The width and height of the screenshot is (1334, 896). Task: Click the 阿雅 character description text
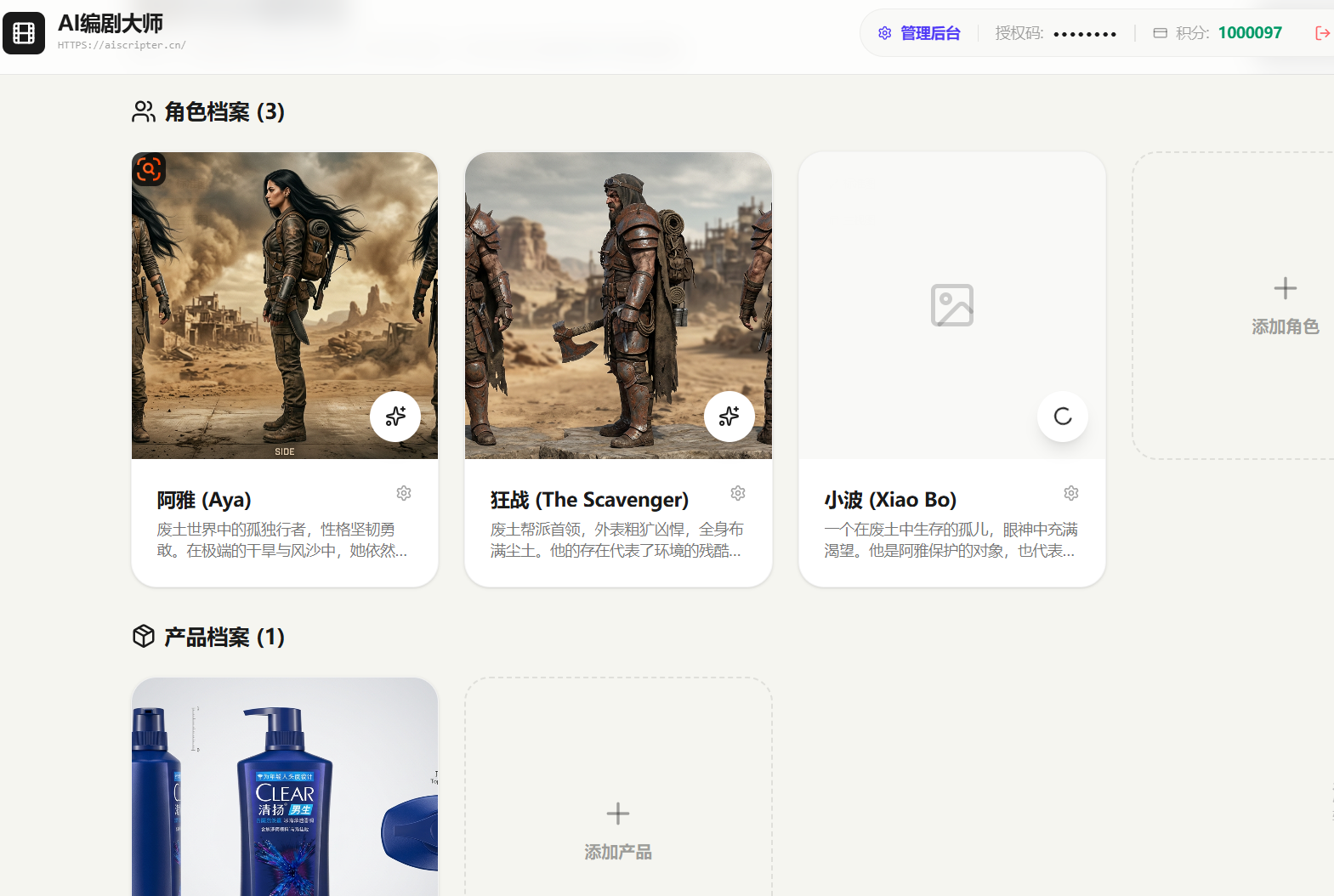click(x=281, y=540)
